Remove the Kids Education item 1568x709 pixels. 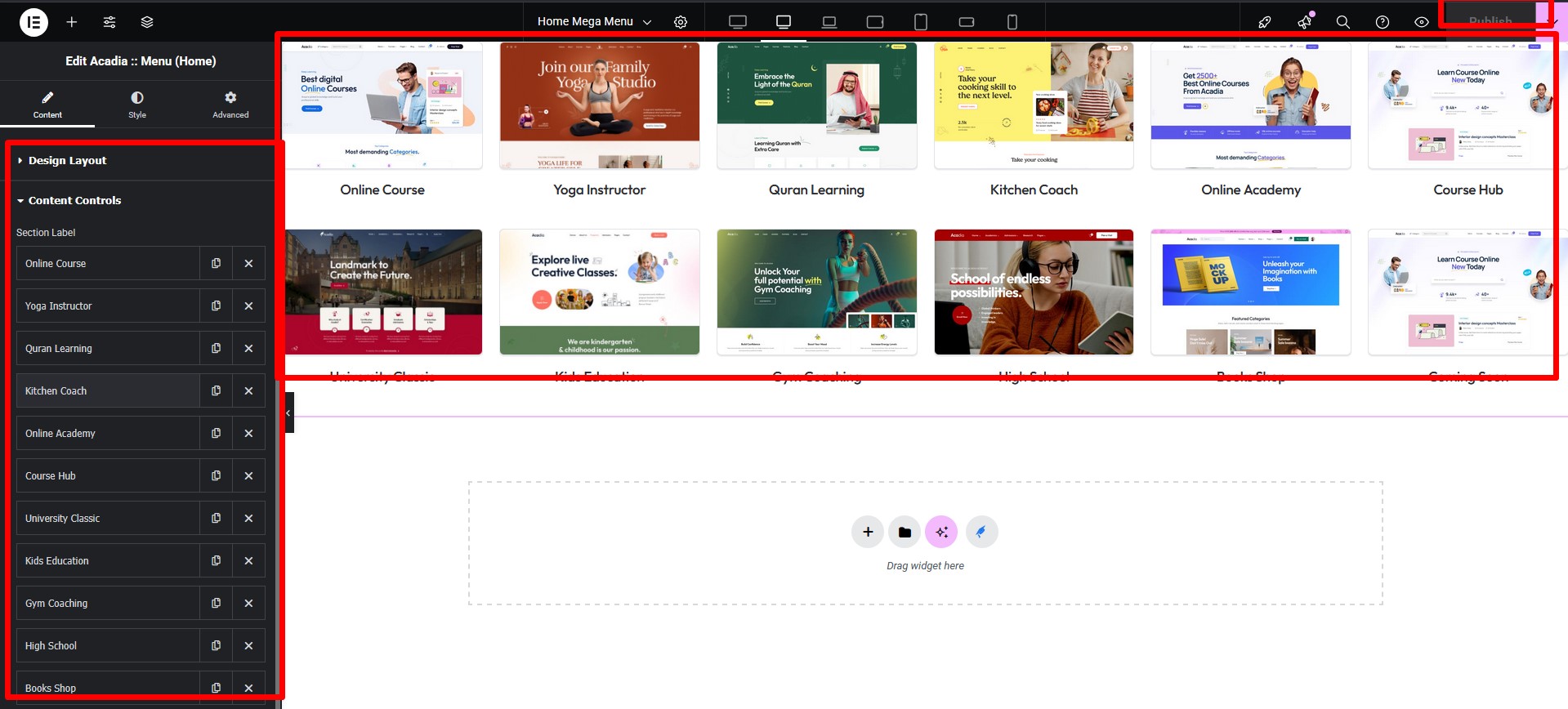249,561
